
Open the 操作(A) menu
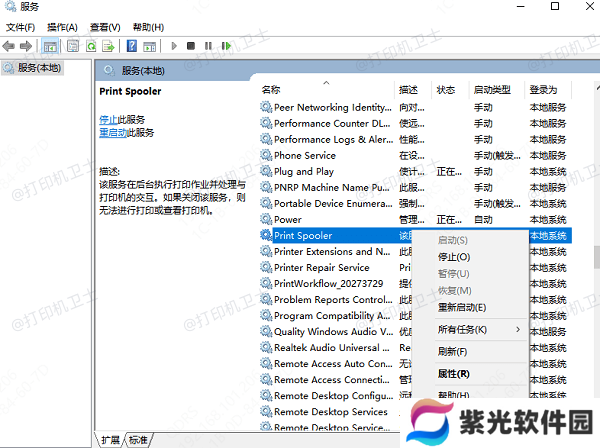click(61, 27)
